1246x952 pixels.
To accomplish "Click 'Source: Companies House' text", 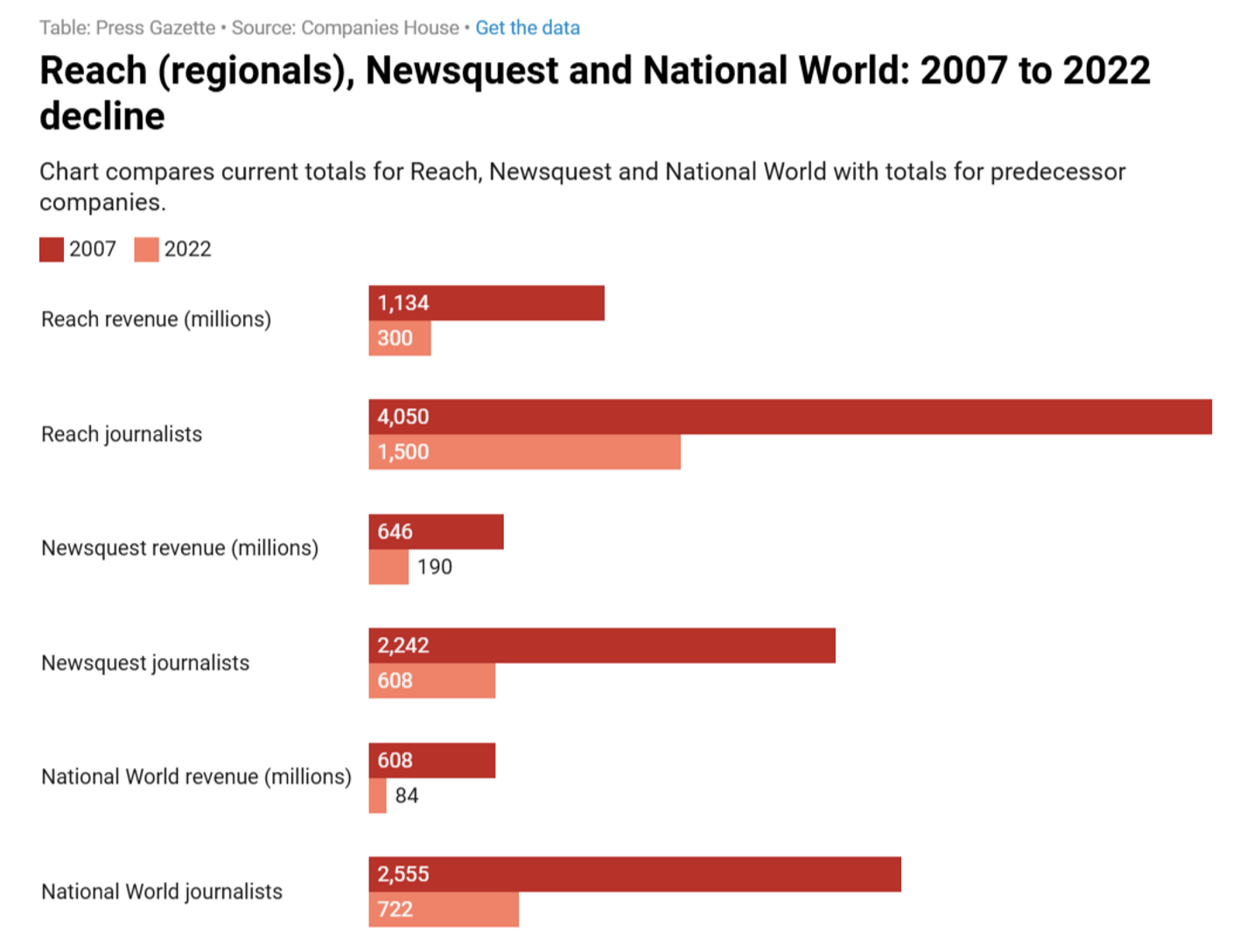I will (x=345, y=28).
